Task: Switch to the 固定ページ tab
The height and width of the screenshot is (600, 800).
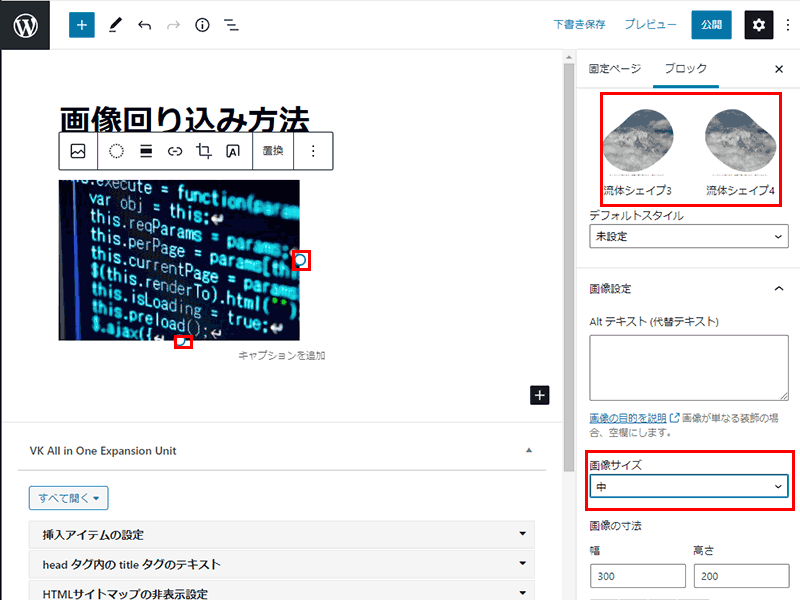Action: point(615,69)
